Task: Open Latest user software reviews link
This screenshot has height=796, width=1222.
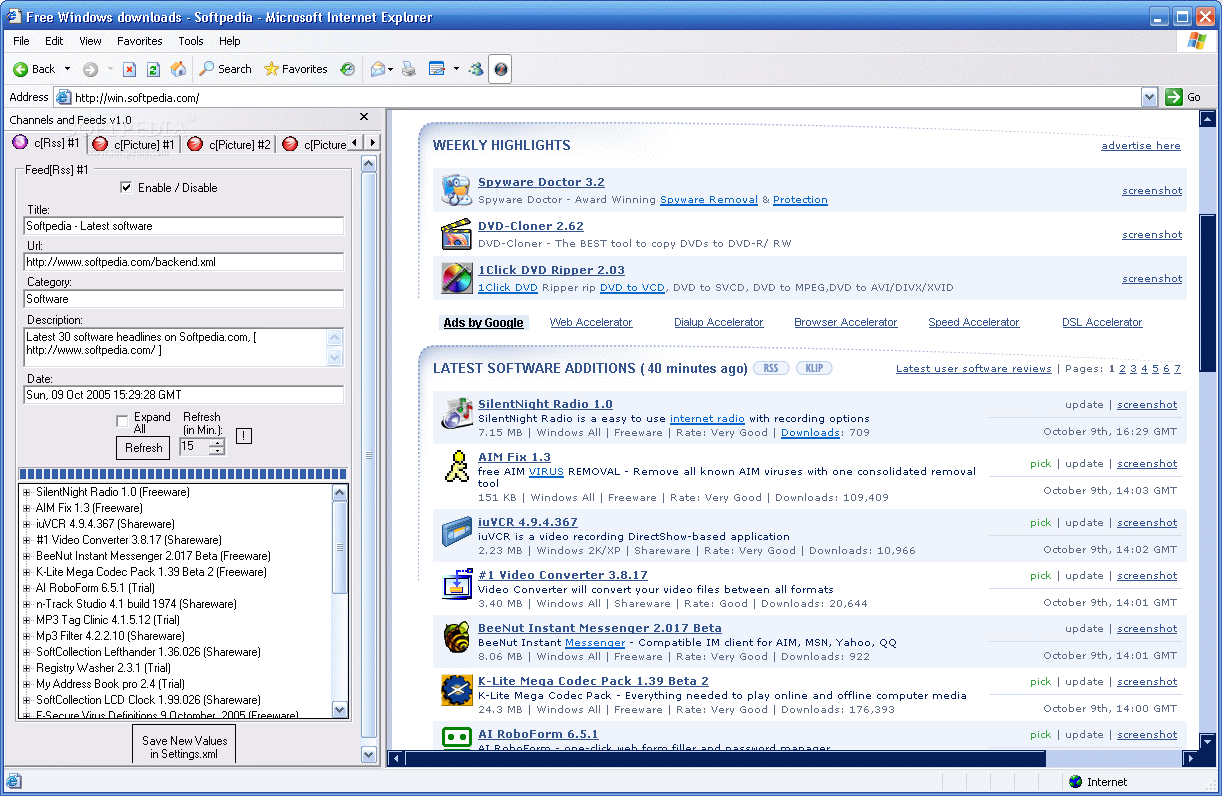Action: (973, 368)
